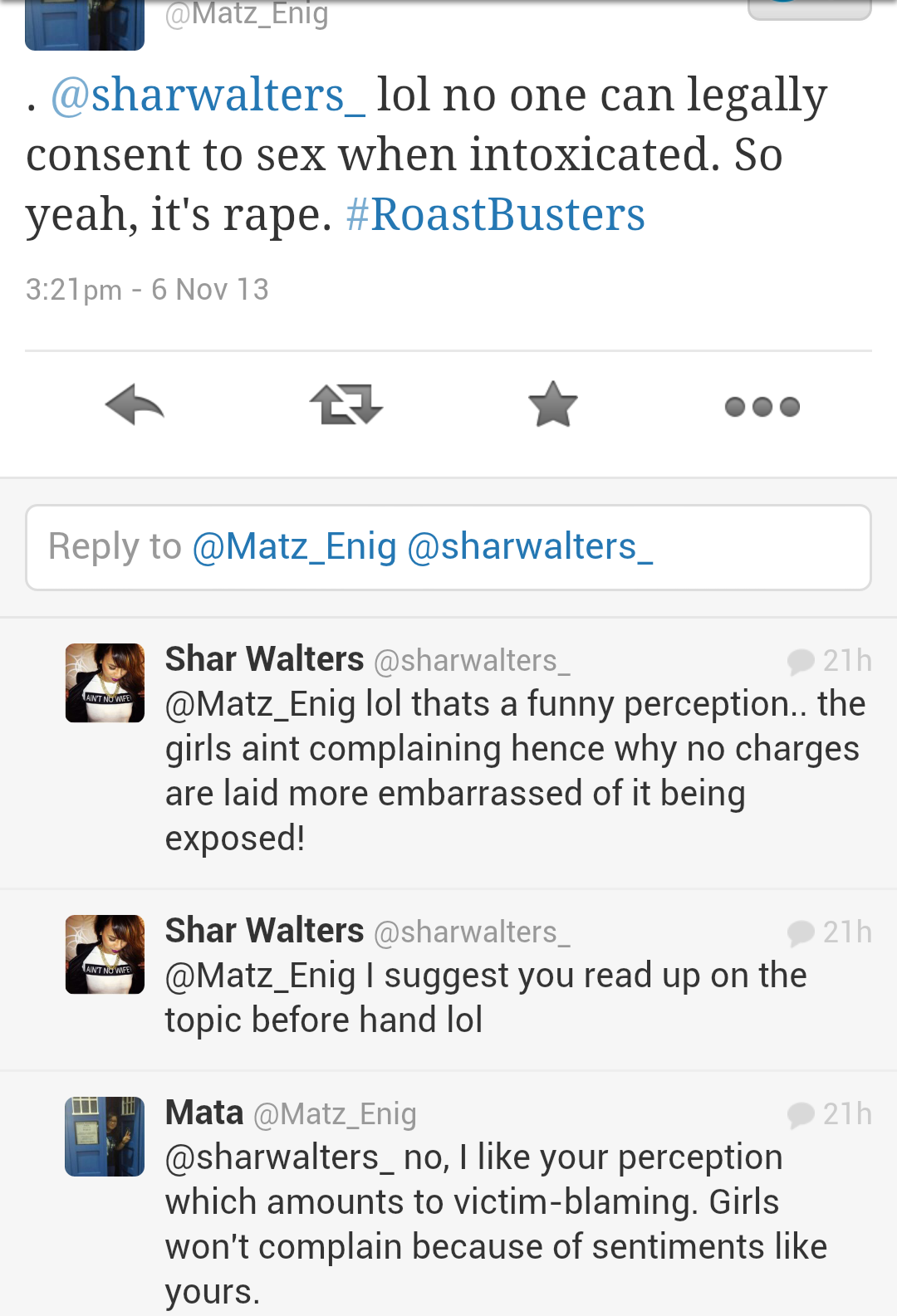Tap the 3:21pm - 6 Nov 13 timestamp
Screen dimensions: 897x1316
click(147, 290)
